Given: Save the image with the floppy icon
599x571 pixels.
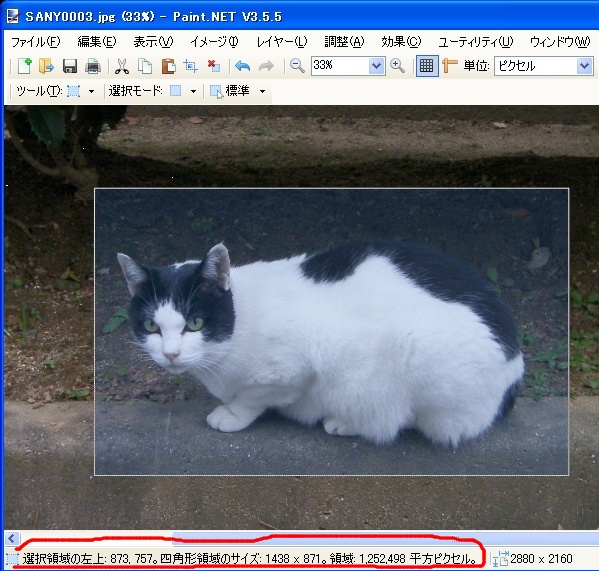Looking at the screenshot, I should point(70,66).
